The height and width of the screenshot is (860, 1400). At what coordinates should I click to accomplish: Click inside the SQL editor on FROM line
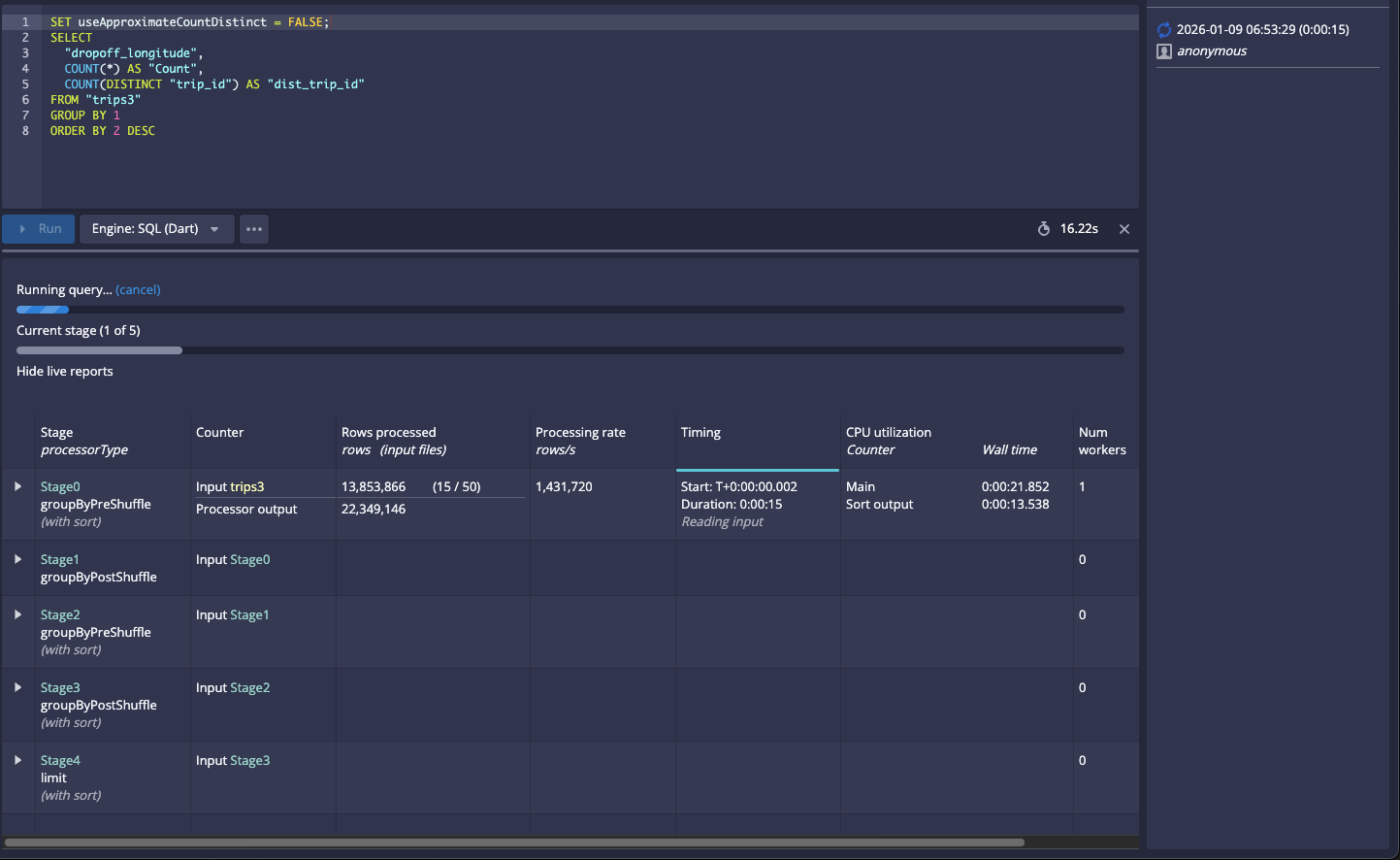coord(95,100)
